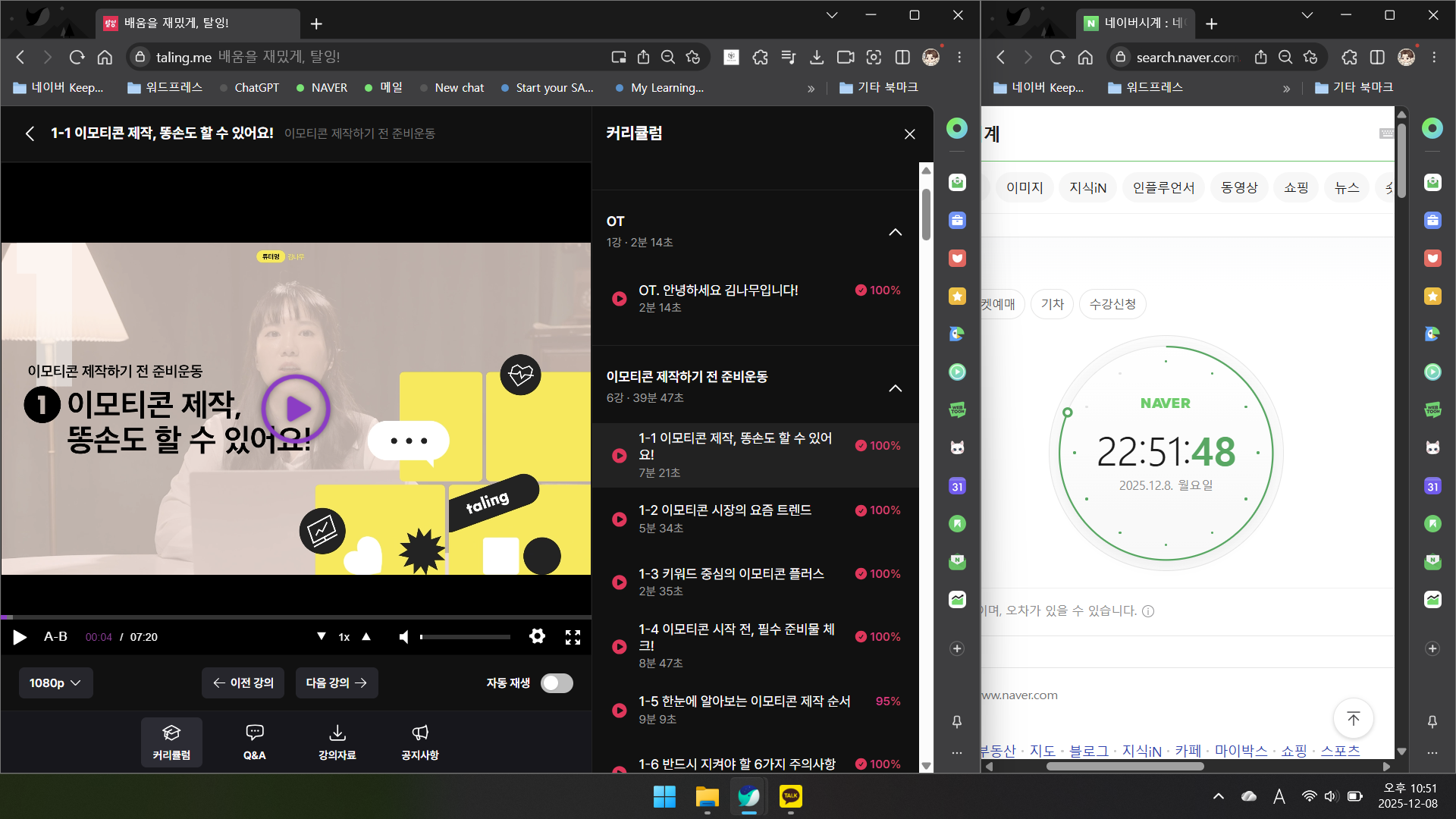Collapse the OT curriculum section
This screenshot has width=1456, height=819.
coord(895,232)
